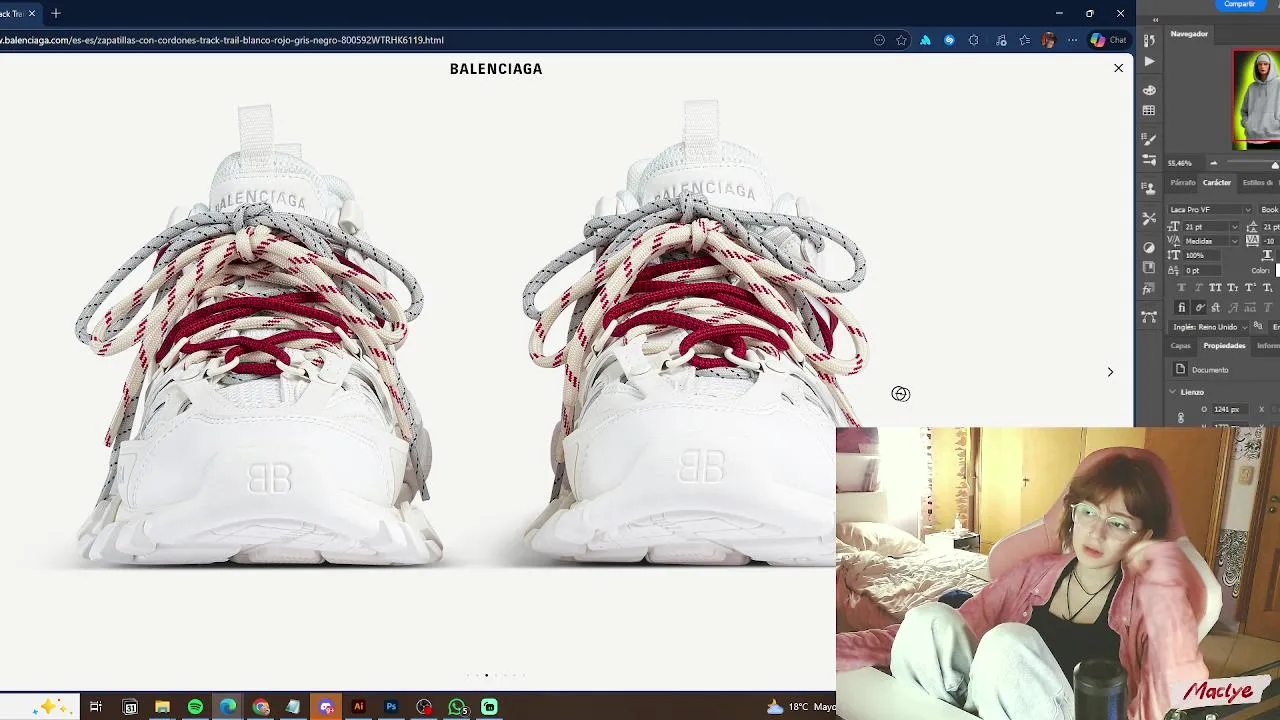Image resolution: width=1280 pixels, height=720 pixels.
Task: Open the address bar page options circle icon
Action: pos(879,40)
